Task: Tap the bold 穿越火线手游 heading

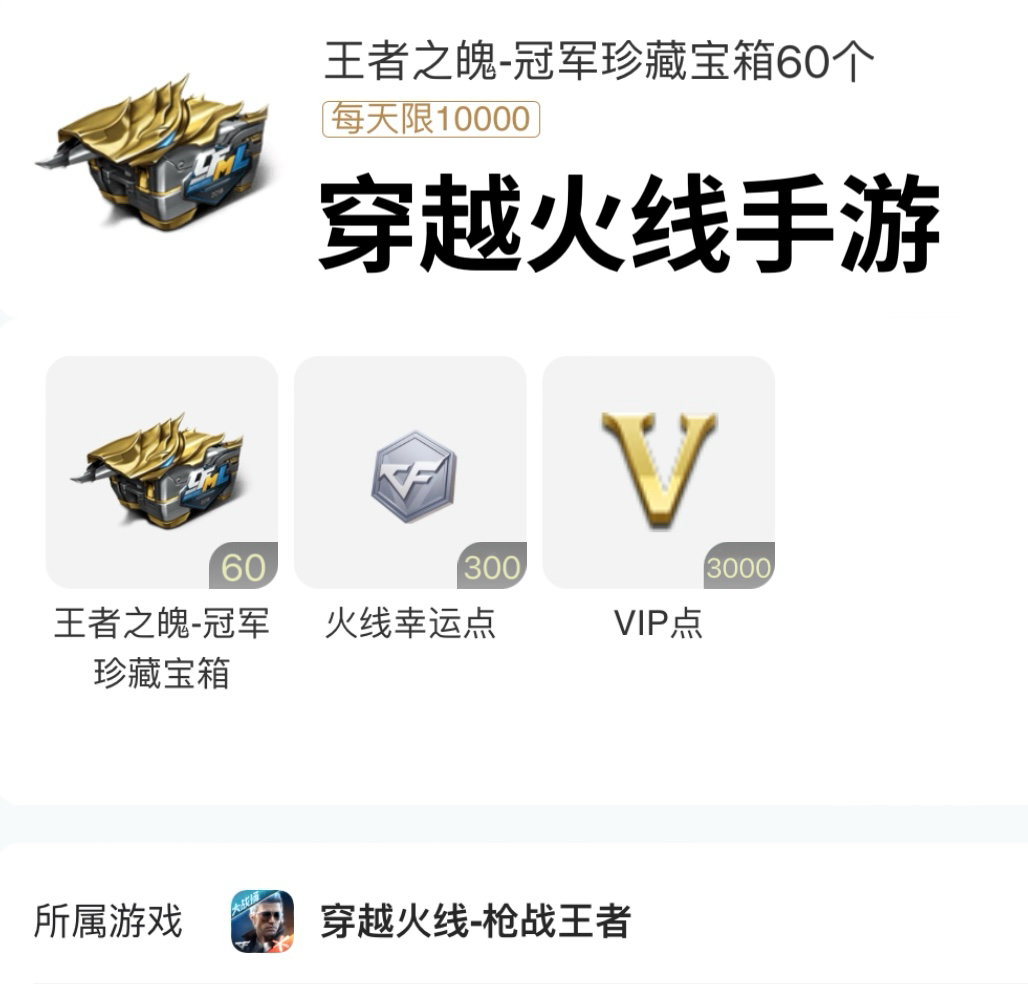Action: pos(629,223)
